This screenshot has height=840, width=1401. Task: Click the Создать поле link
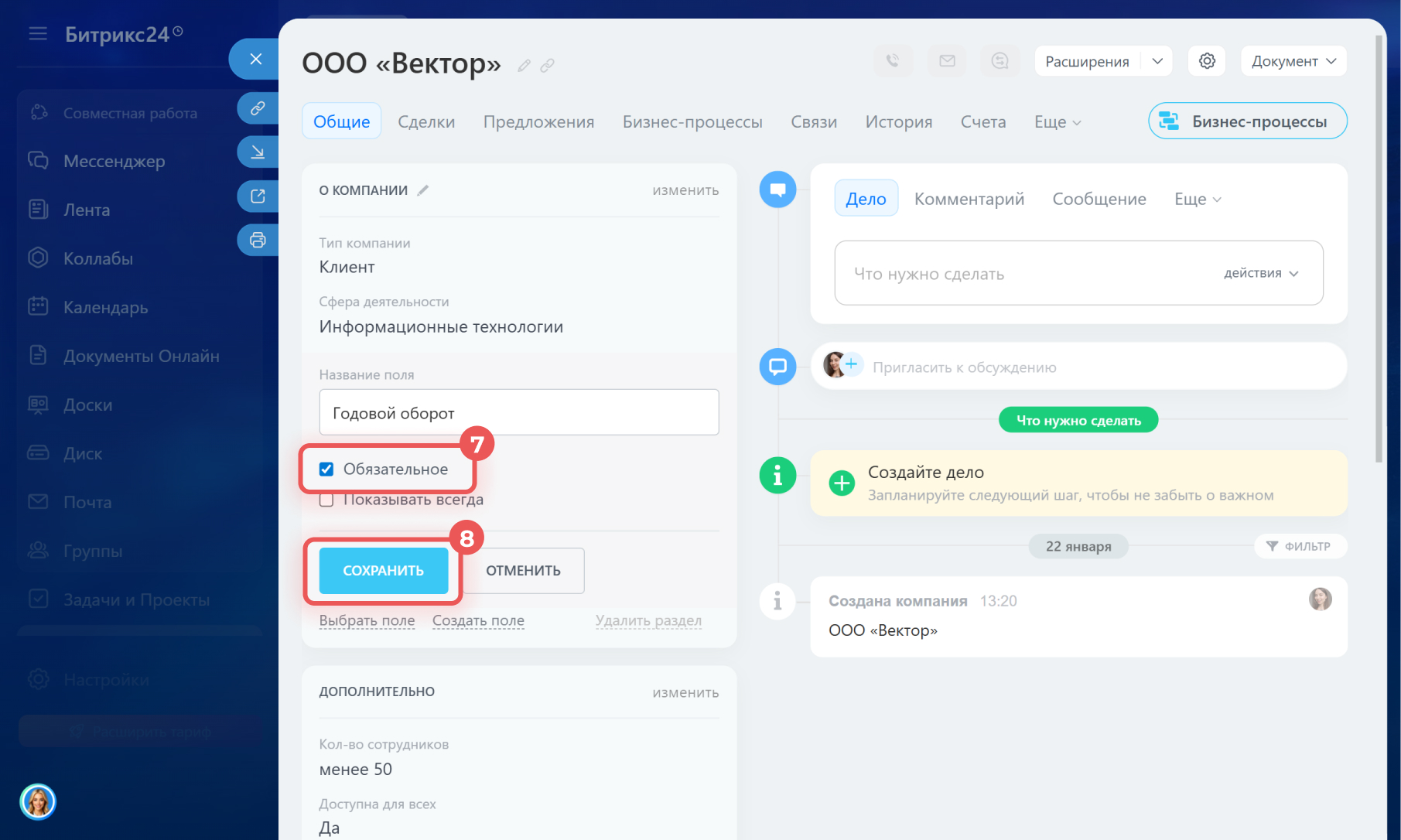point(478,620)
